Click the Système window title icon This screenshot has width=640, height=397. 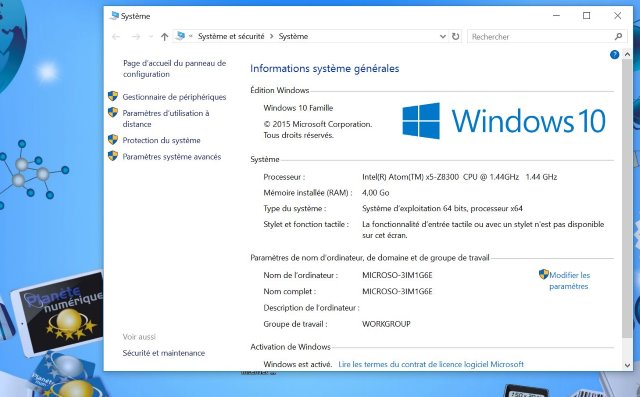[x=114, y=16]
